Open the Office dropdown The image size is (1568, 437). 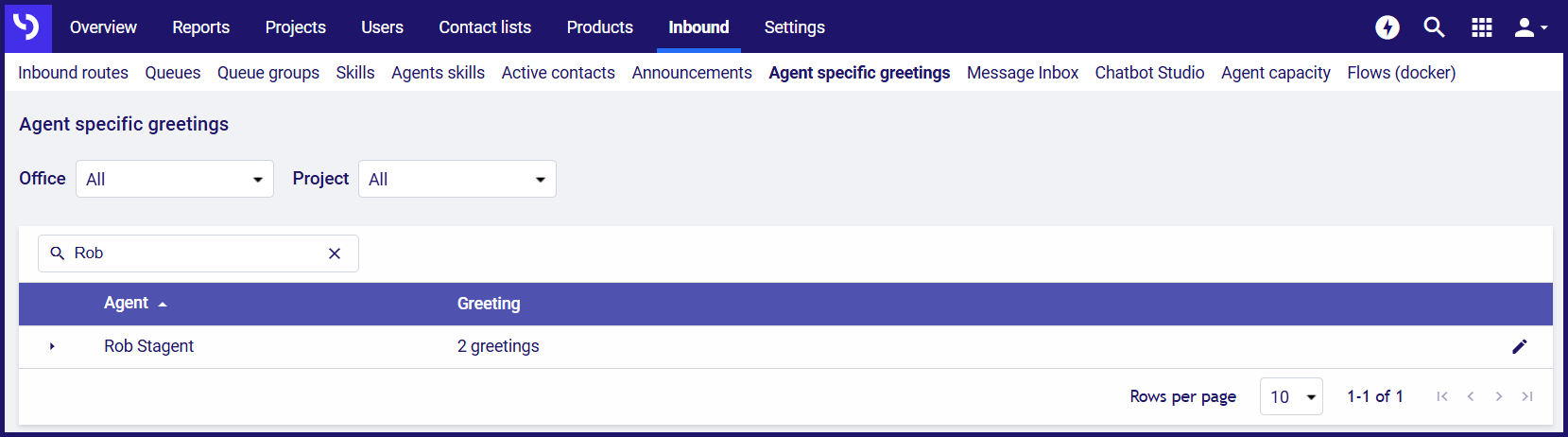pyautogui.click(x=175, y=179)
